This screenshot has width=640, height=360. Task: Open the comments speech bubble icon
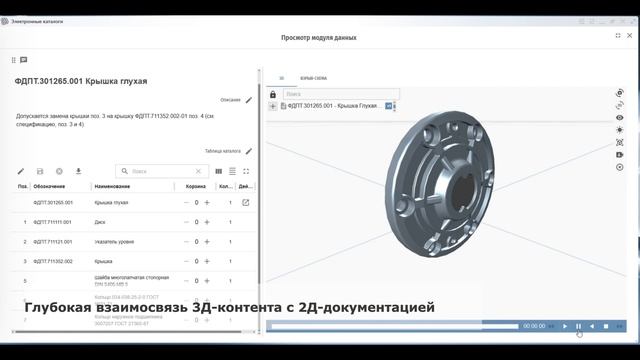24,60
